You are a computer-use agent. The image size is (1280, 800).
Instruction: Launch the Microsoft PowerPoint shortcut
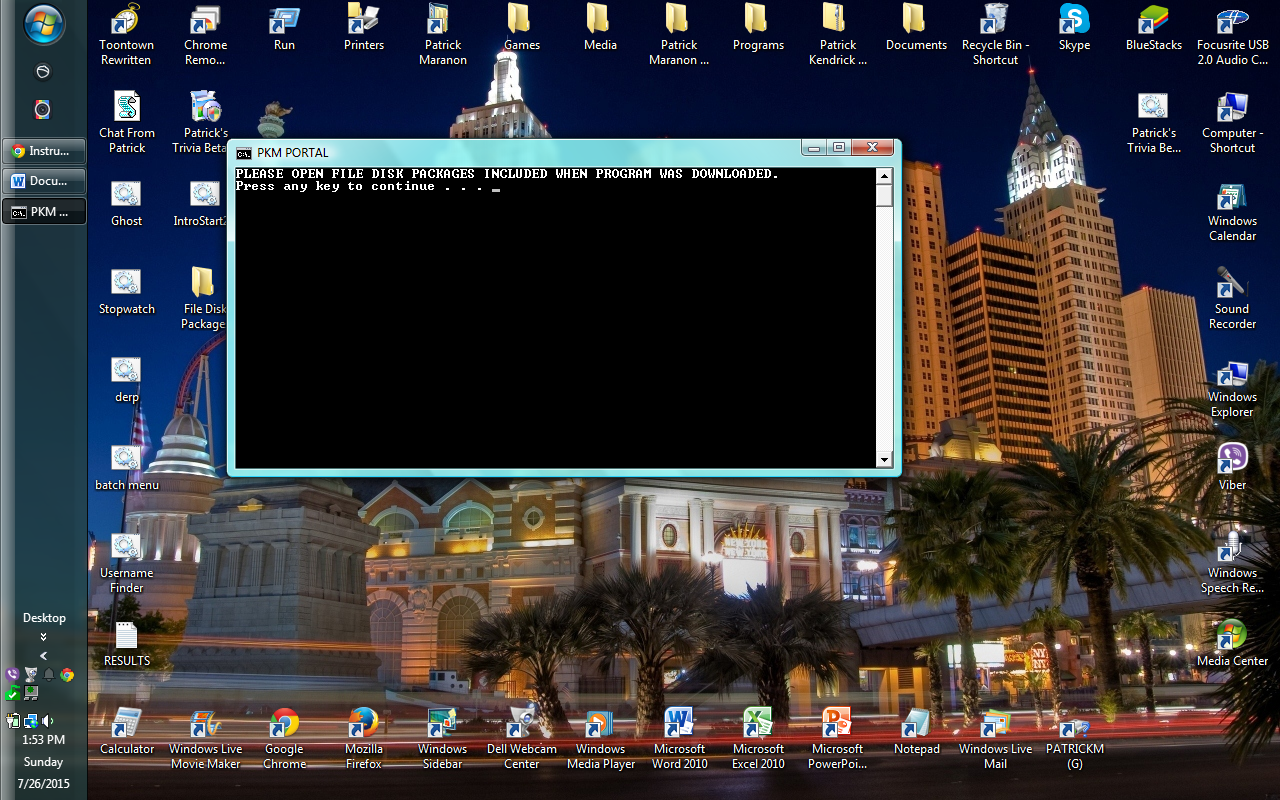pyautogui.click(x=837, y=738)
